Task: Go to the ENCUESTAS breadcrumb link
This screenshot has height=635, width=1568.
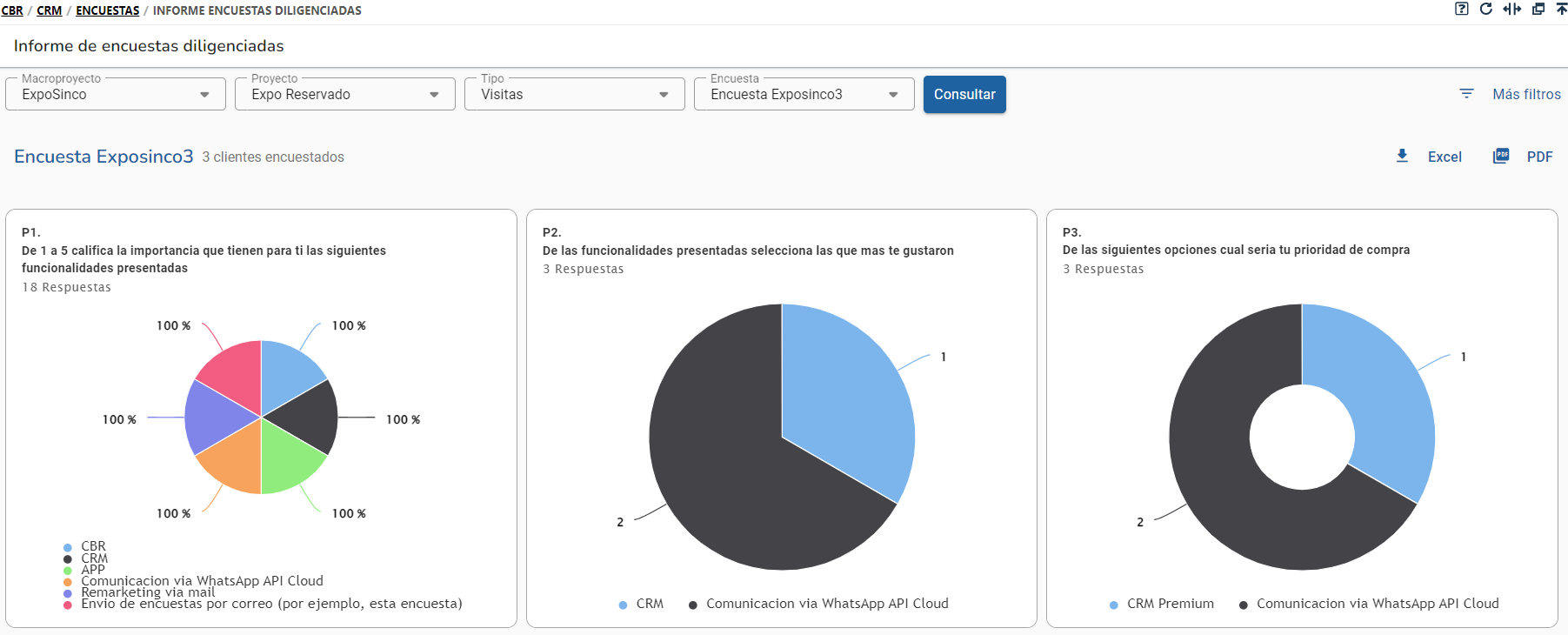Action: pos(107,10)
